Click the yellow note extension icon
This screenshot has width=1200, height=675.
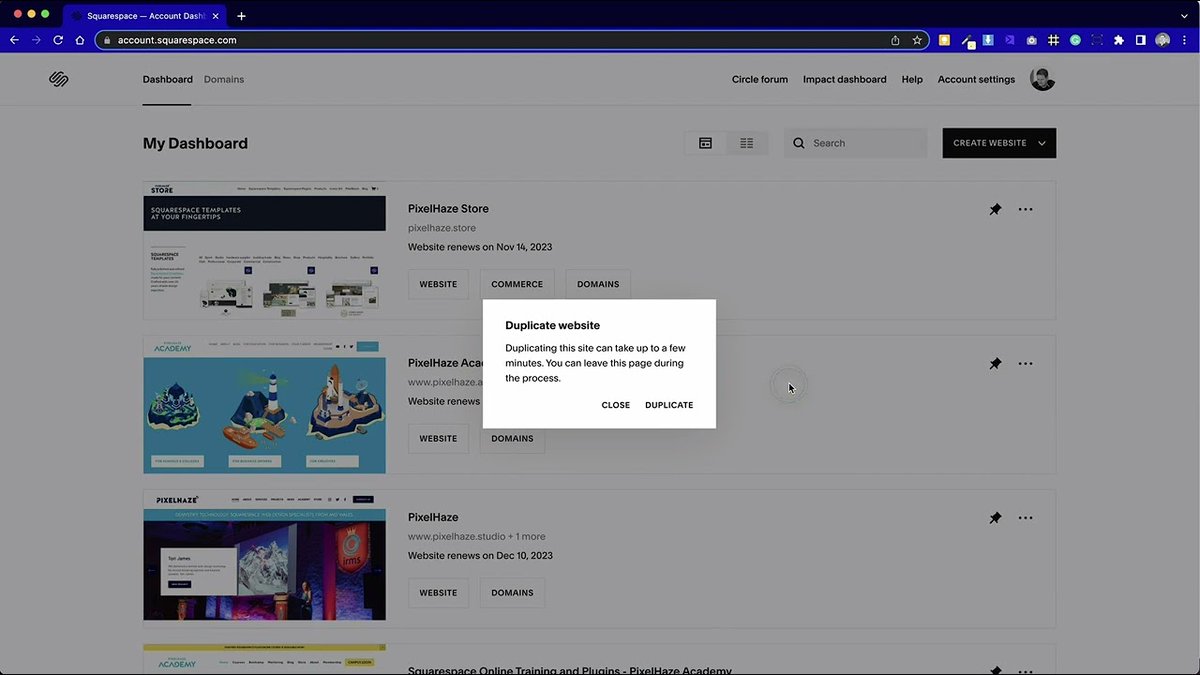click(x=944, y=40)
